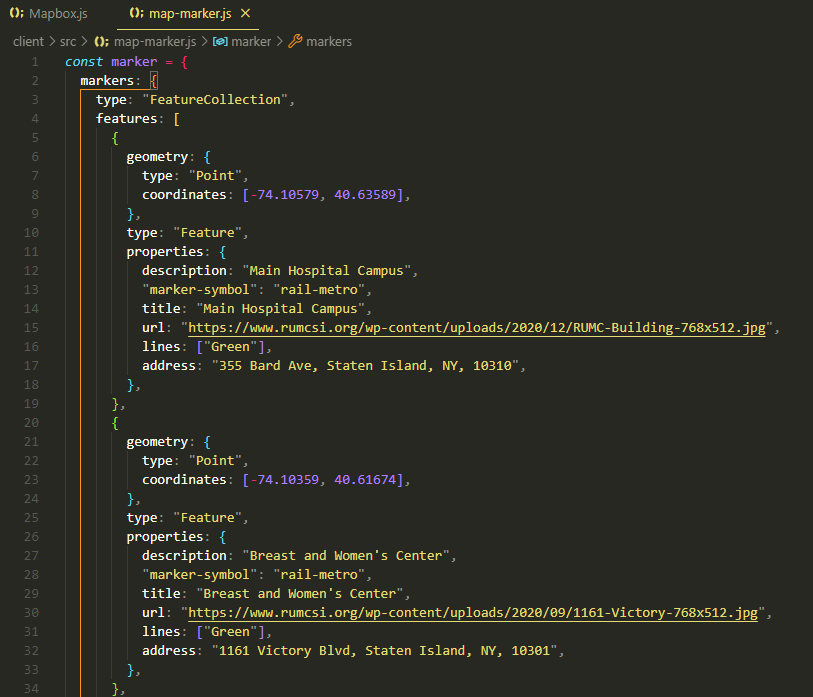Open the client folder breadcrumb dropdown

[28, 41]
